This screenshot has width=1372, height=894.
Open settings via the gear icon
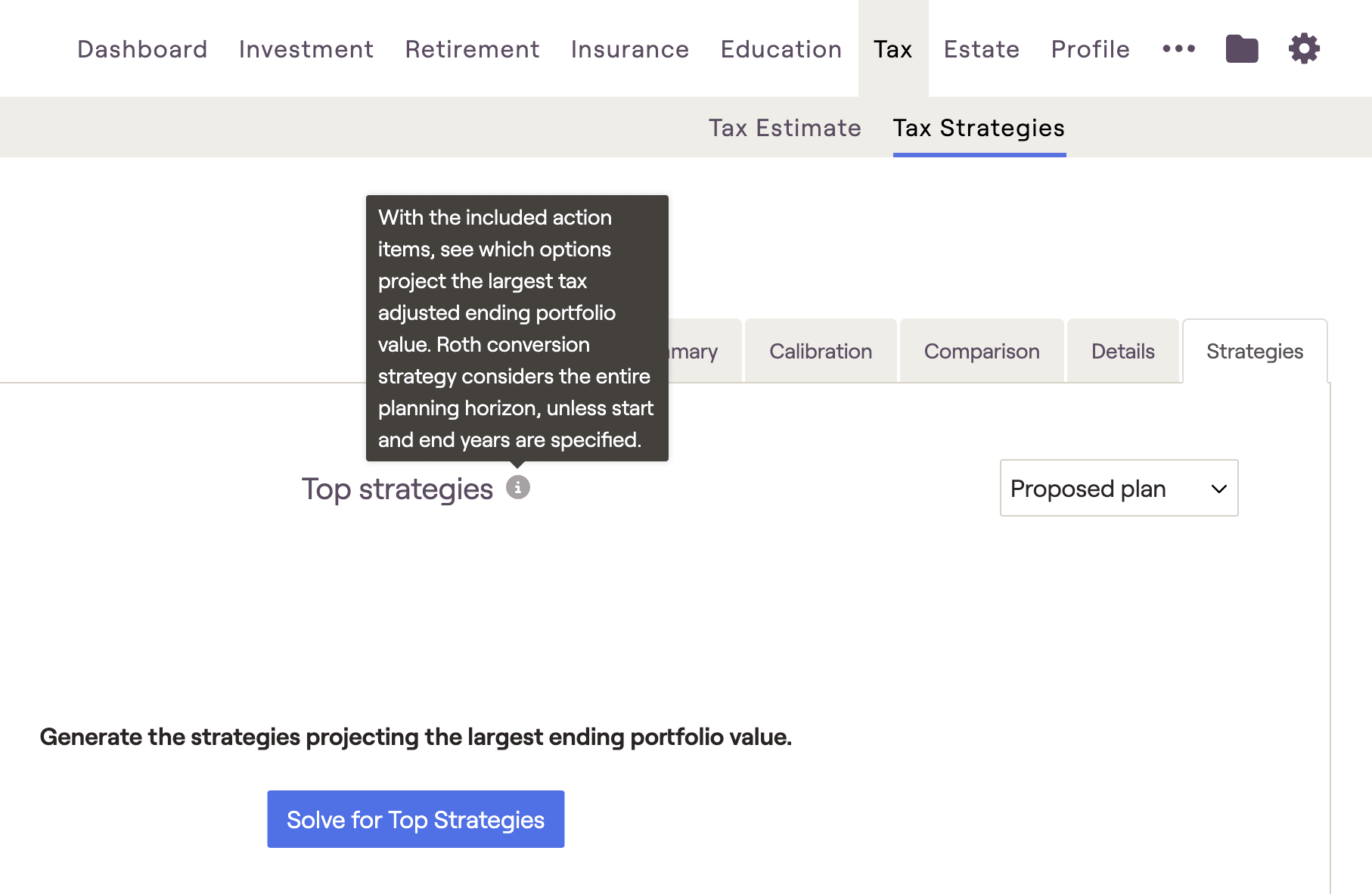click(x=1304, y=49)
